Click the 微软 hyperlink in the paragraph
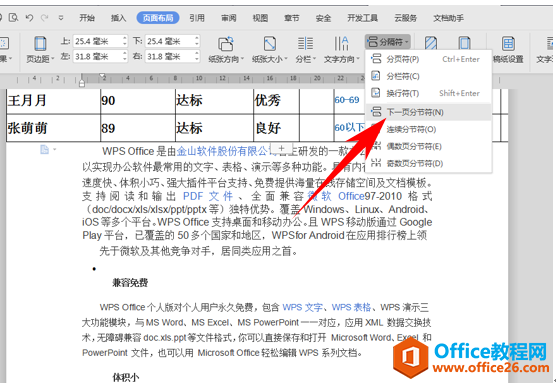Viewport: 556px width, 385px height. point(319,196)
